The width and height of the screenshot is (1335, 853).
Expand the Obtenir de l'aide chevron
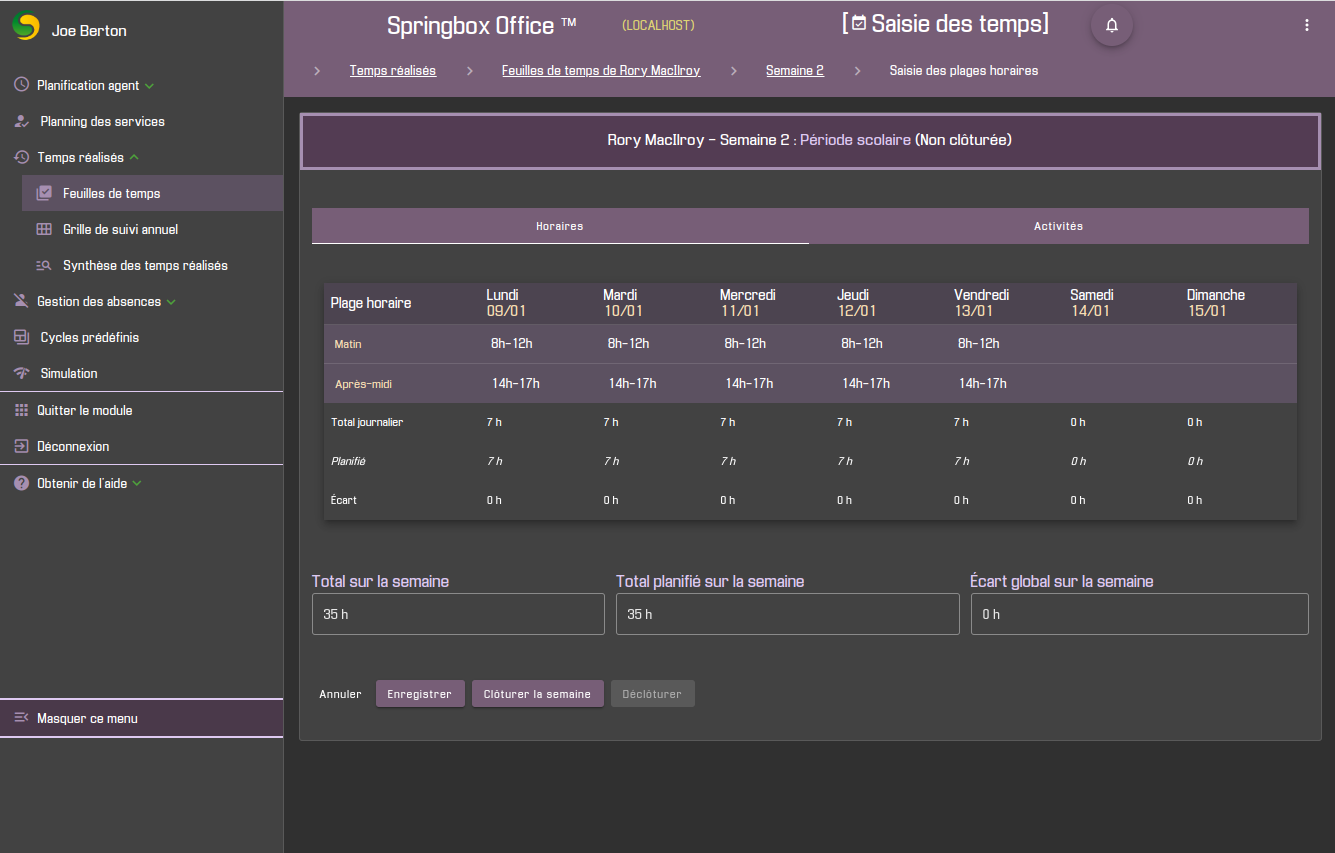(137, 483)
